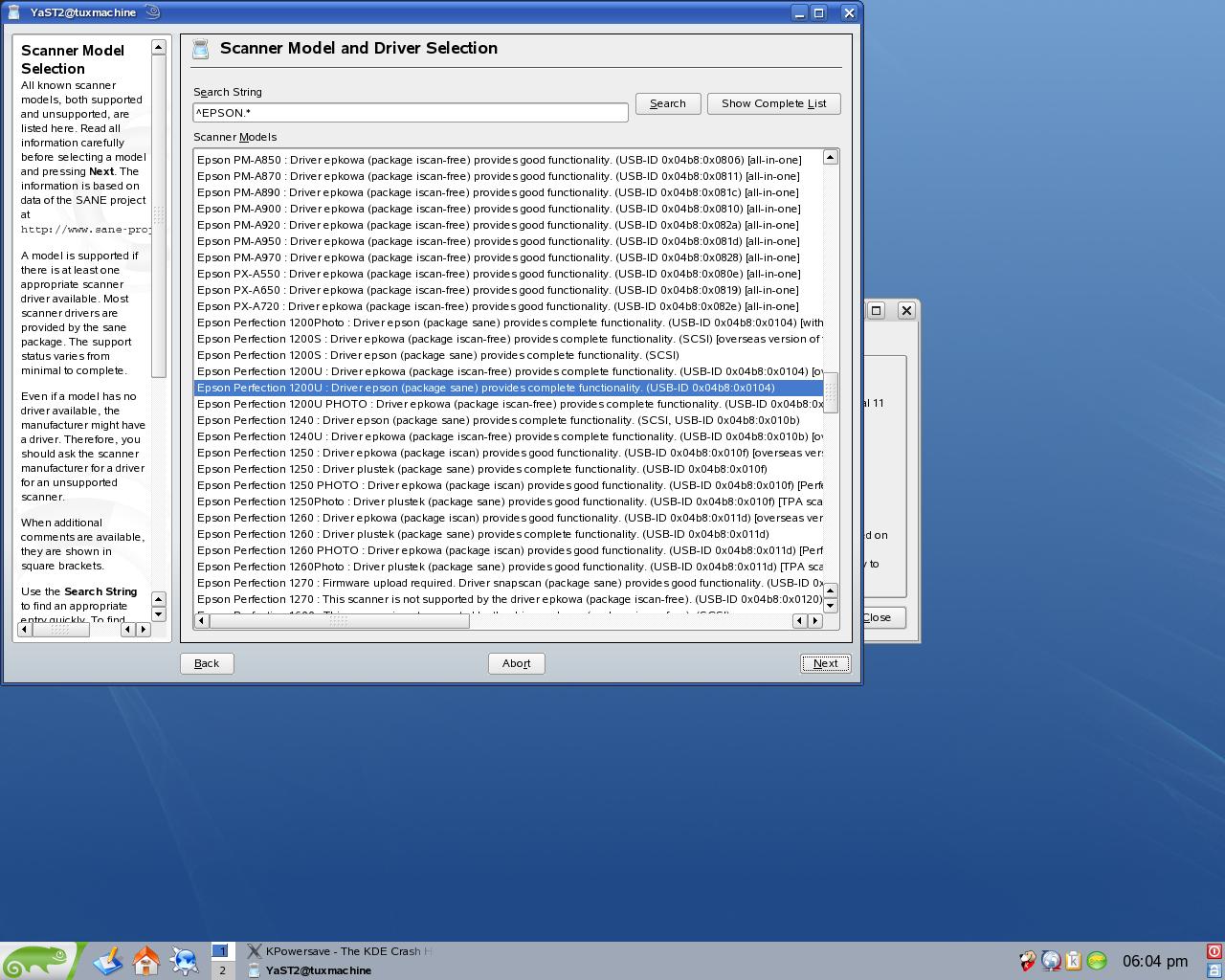The image size is (1225, 980).
Task: Open the home folder house icon
Action: [146, 961]
